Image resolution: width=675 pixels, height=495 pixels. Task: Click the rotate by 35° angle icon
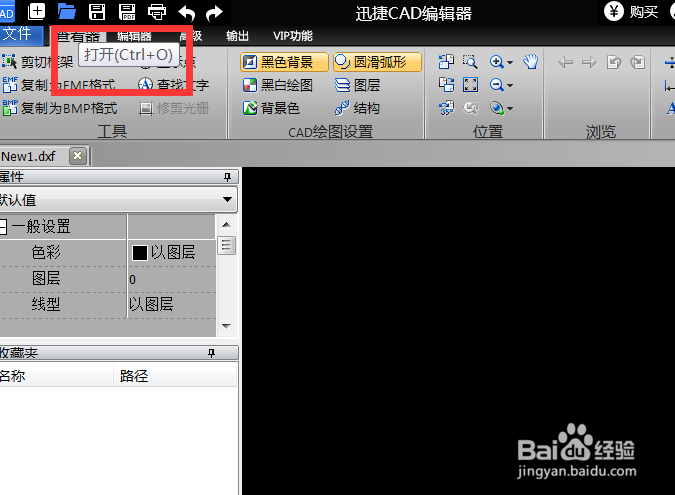(x=446, y=108)
